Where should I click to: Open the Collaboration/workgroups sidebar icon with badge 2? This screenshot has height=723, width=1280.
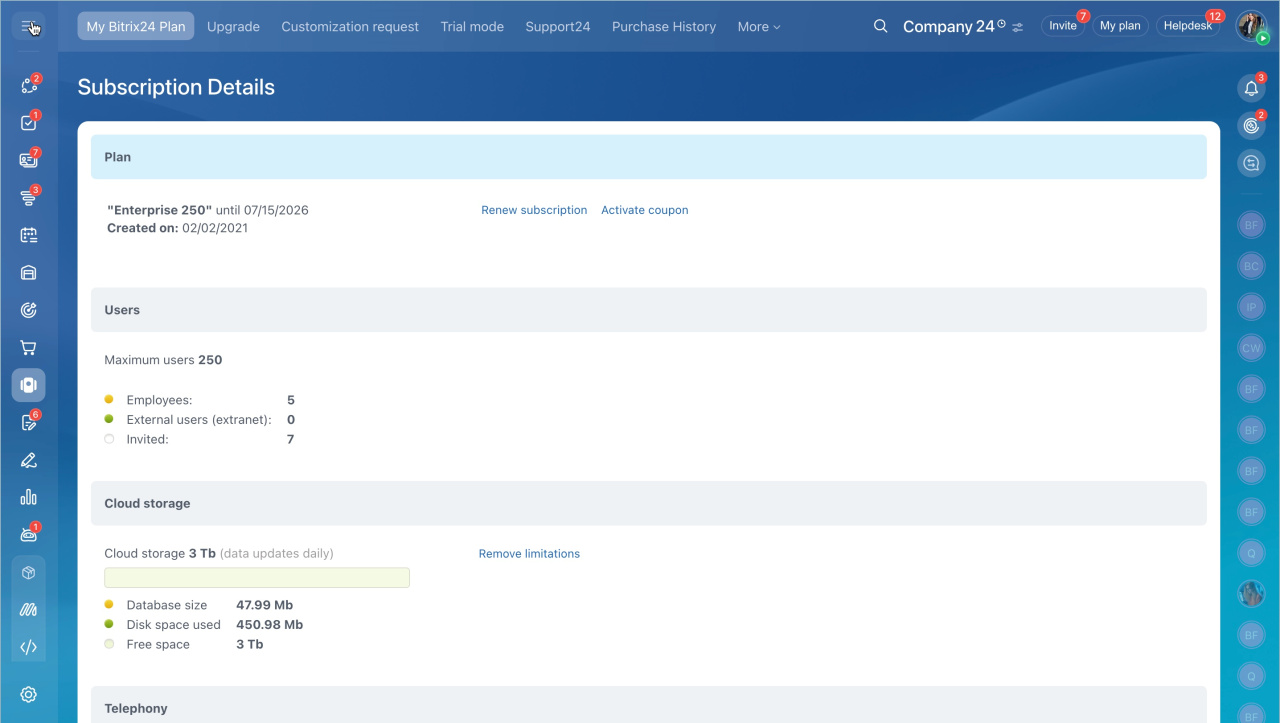[28, 86]
